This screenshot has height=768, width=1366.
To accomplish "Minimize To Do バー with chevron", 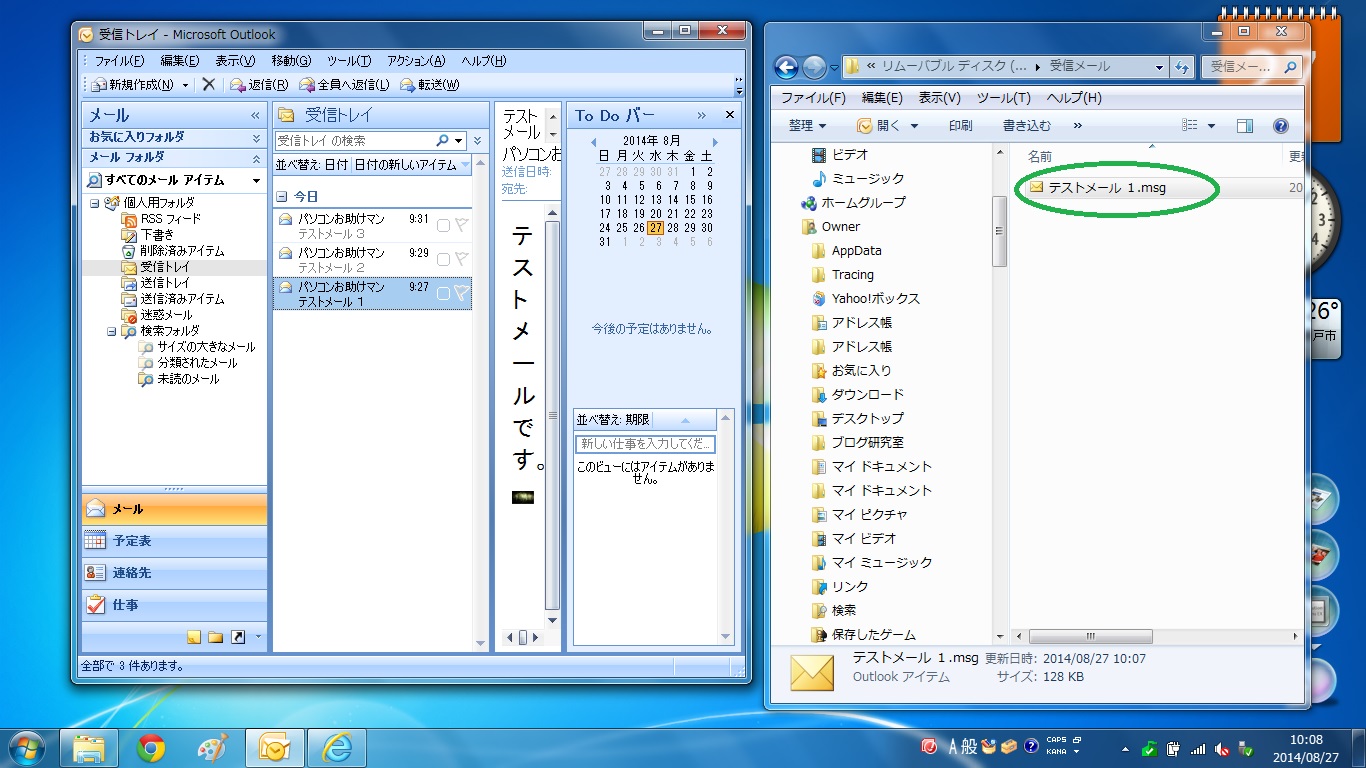I will (701, 115).
